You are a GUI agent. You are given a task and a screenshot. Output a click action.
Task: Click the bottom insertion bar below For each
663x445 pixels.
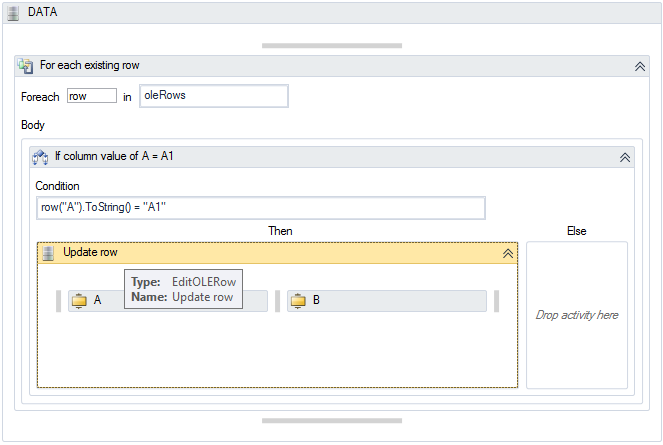(331, 421)
